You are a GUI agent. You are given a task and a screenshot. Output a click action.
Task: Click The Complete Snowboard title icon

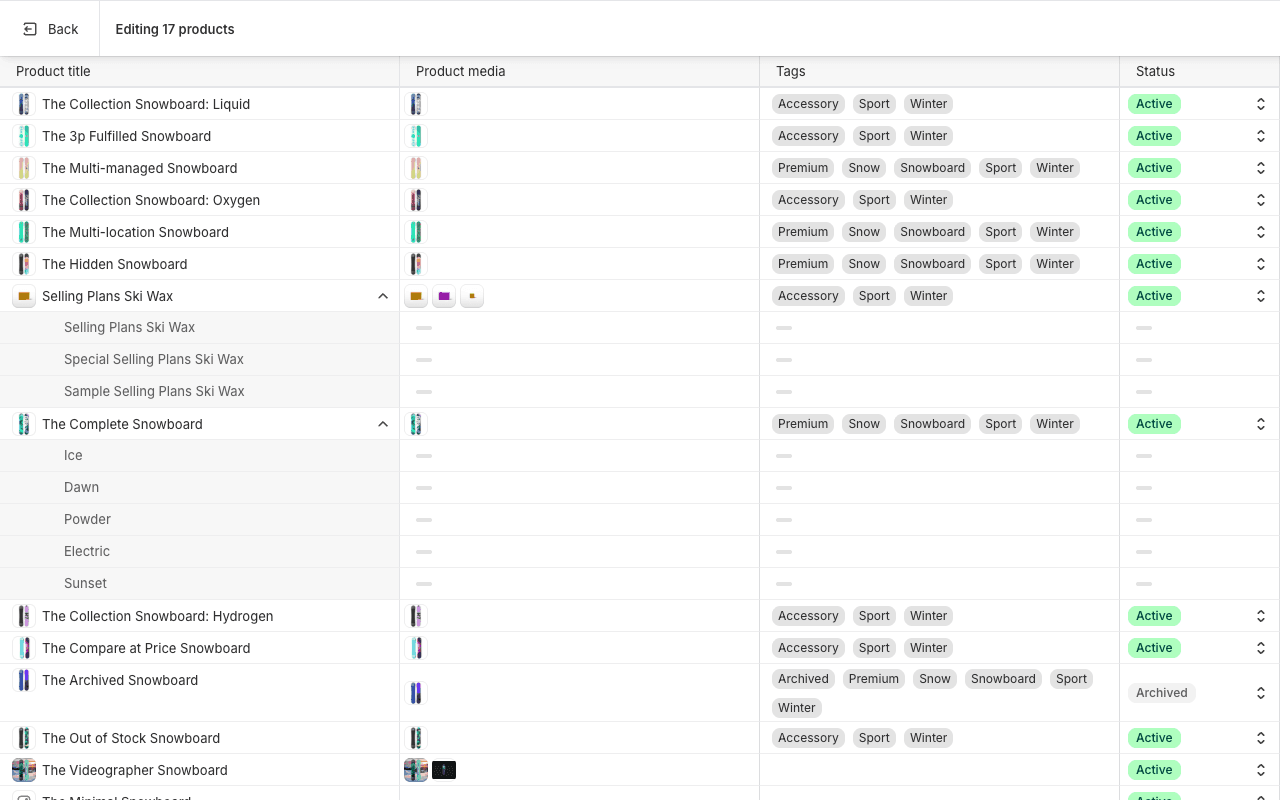click(24, 424)
